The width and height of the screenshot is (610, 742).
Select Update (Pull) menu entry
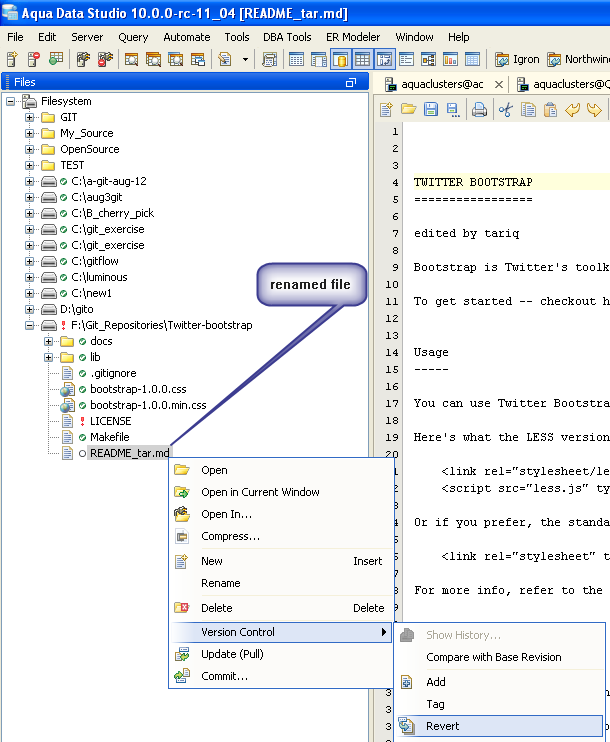[281, 654]
